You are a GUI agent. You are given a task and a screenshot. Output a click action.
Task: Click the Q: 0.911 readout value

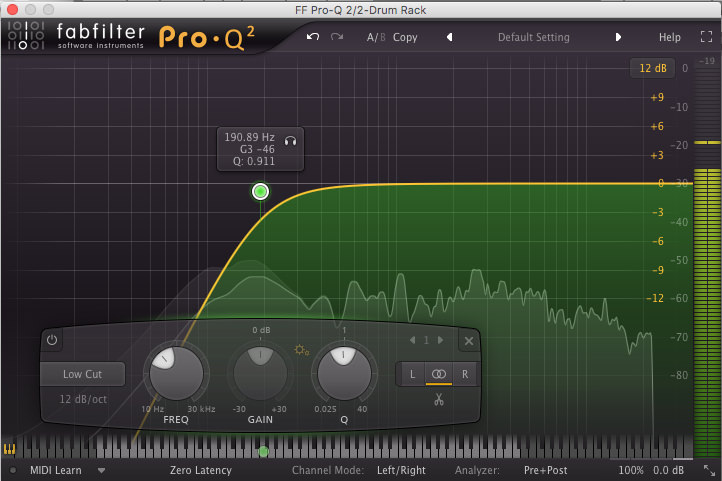point(254,162)
